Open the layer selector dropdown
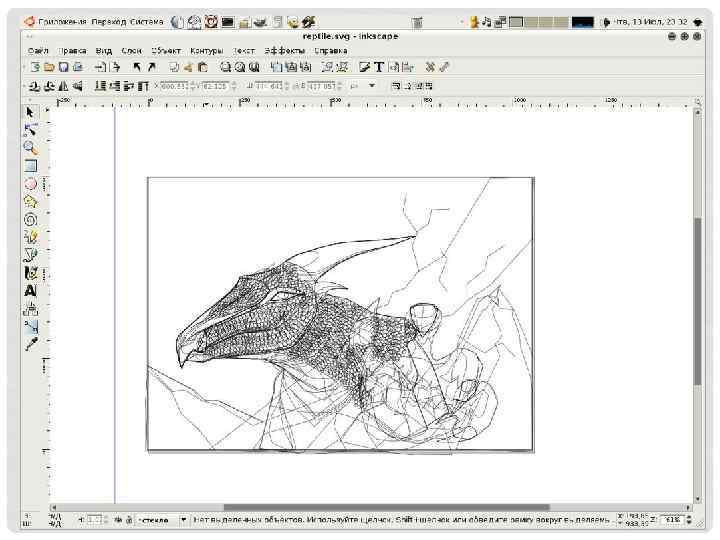The height and width of the screenshot is (540, 720). coord(162,520)
